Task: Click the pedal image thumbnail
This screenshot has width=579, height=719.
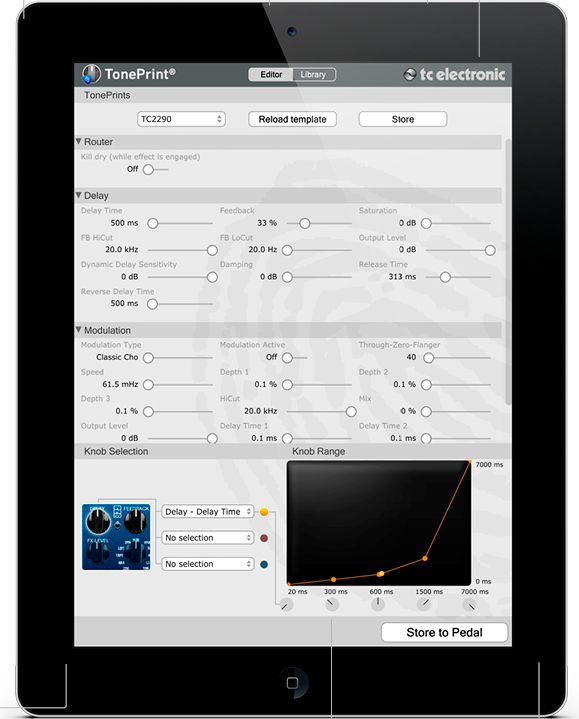Action: click(x=116, y=537)
